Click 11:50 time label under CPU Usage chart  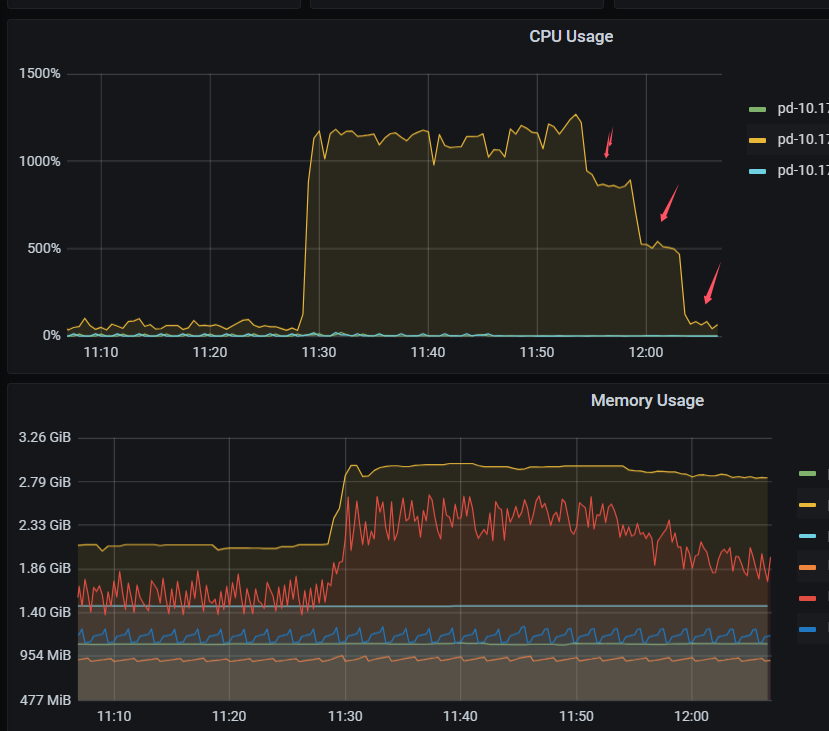point(537,353)
